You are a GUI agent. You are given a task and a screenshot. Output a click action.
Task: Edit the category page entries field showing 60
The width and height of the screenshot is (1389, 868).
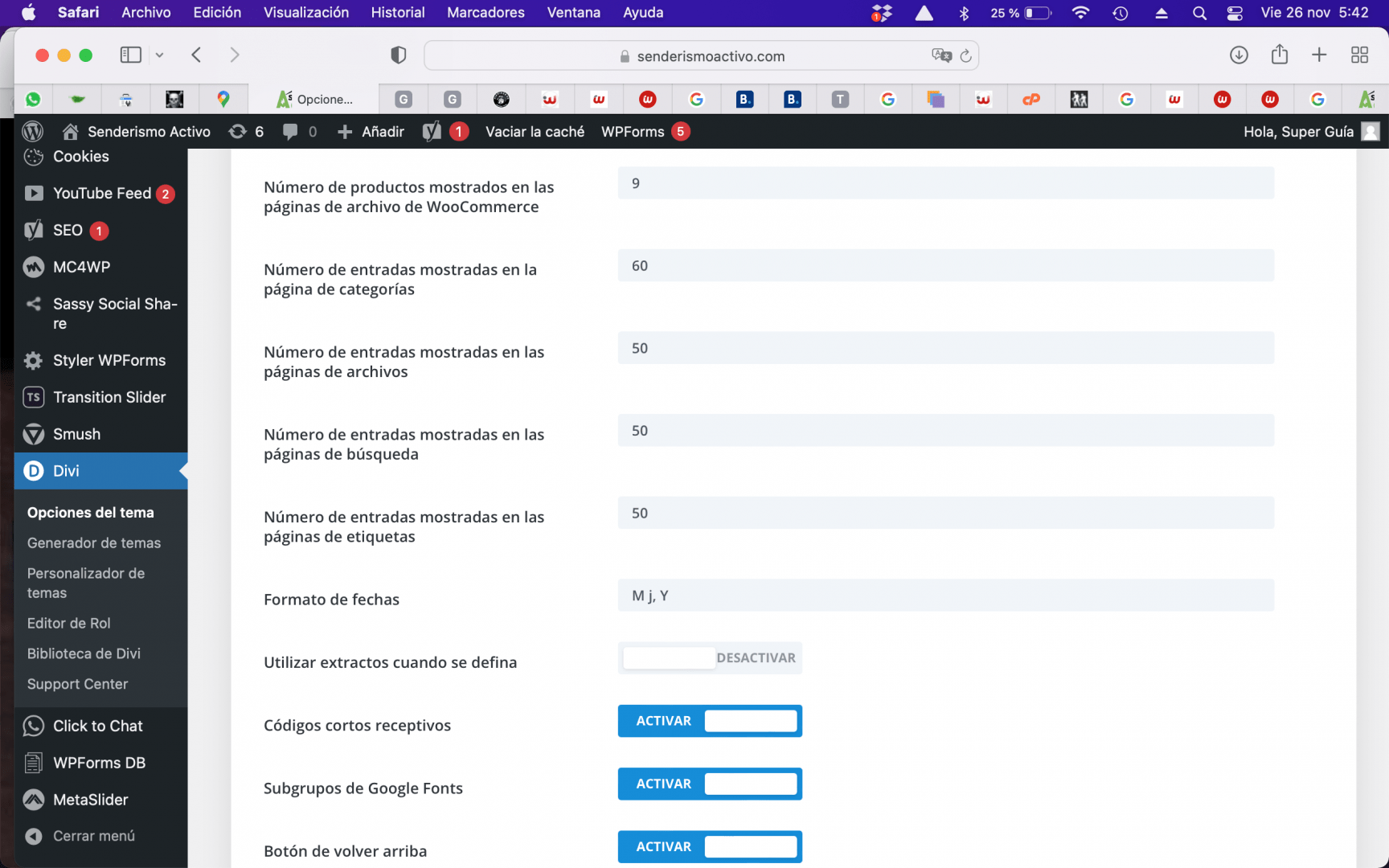tap(945, 265)
